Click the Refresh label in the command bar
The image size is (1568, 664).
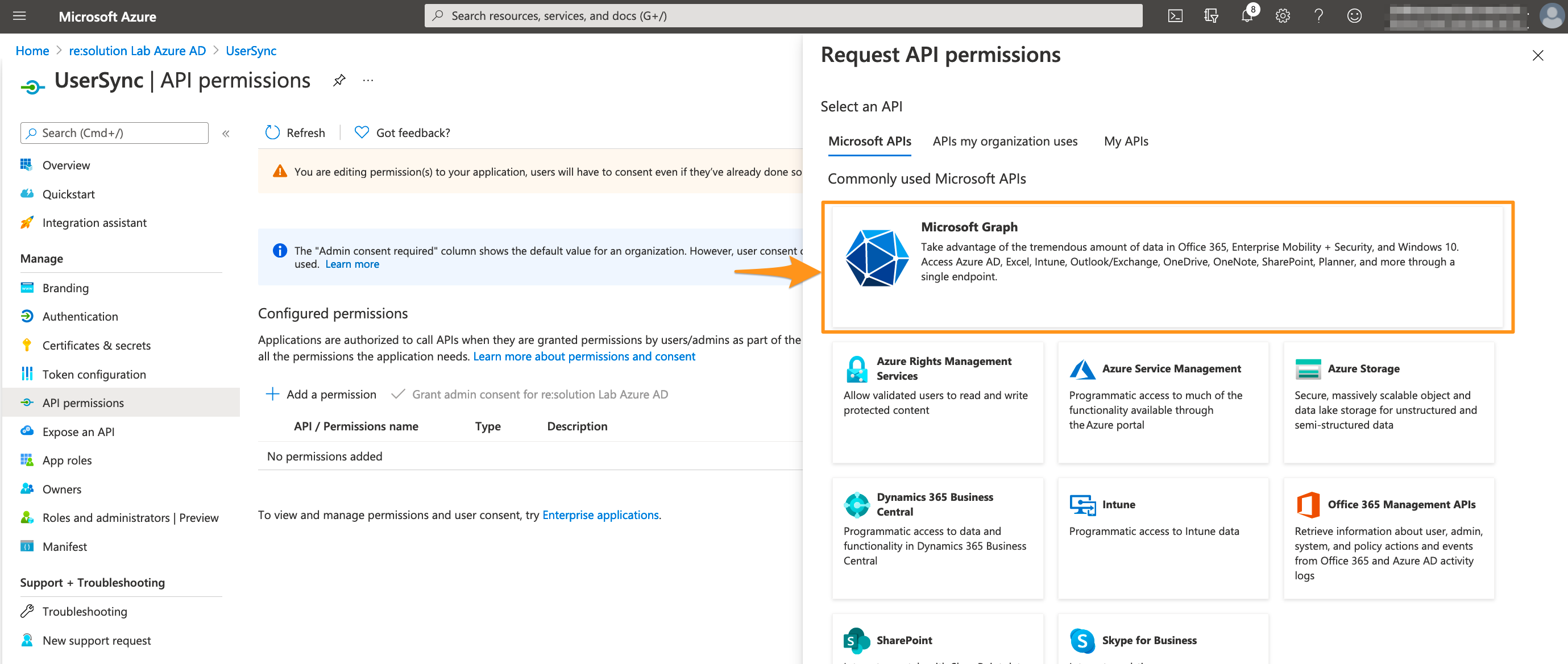(305, 132)
